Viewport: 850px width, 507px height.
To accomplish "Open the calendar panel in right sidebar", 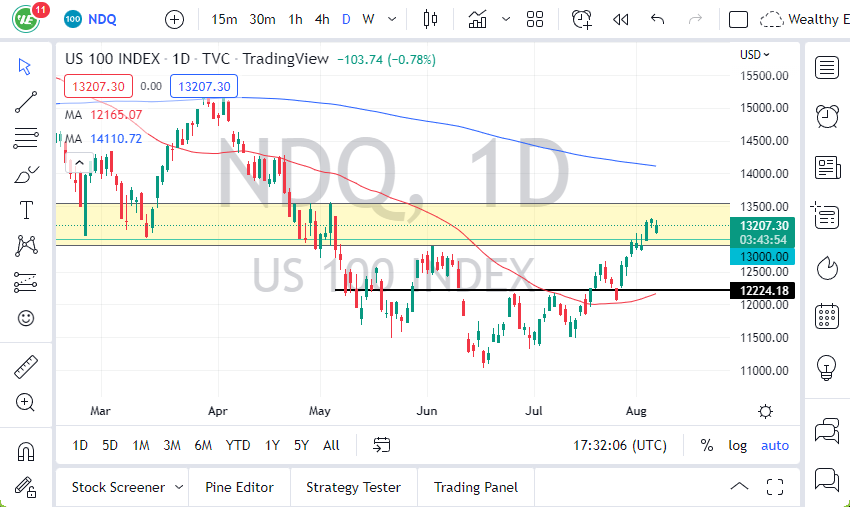I will [x=827, y=316].
